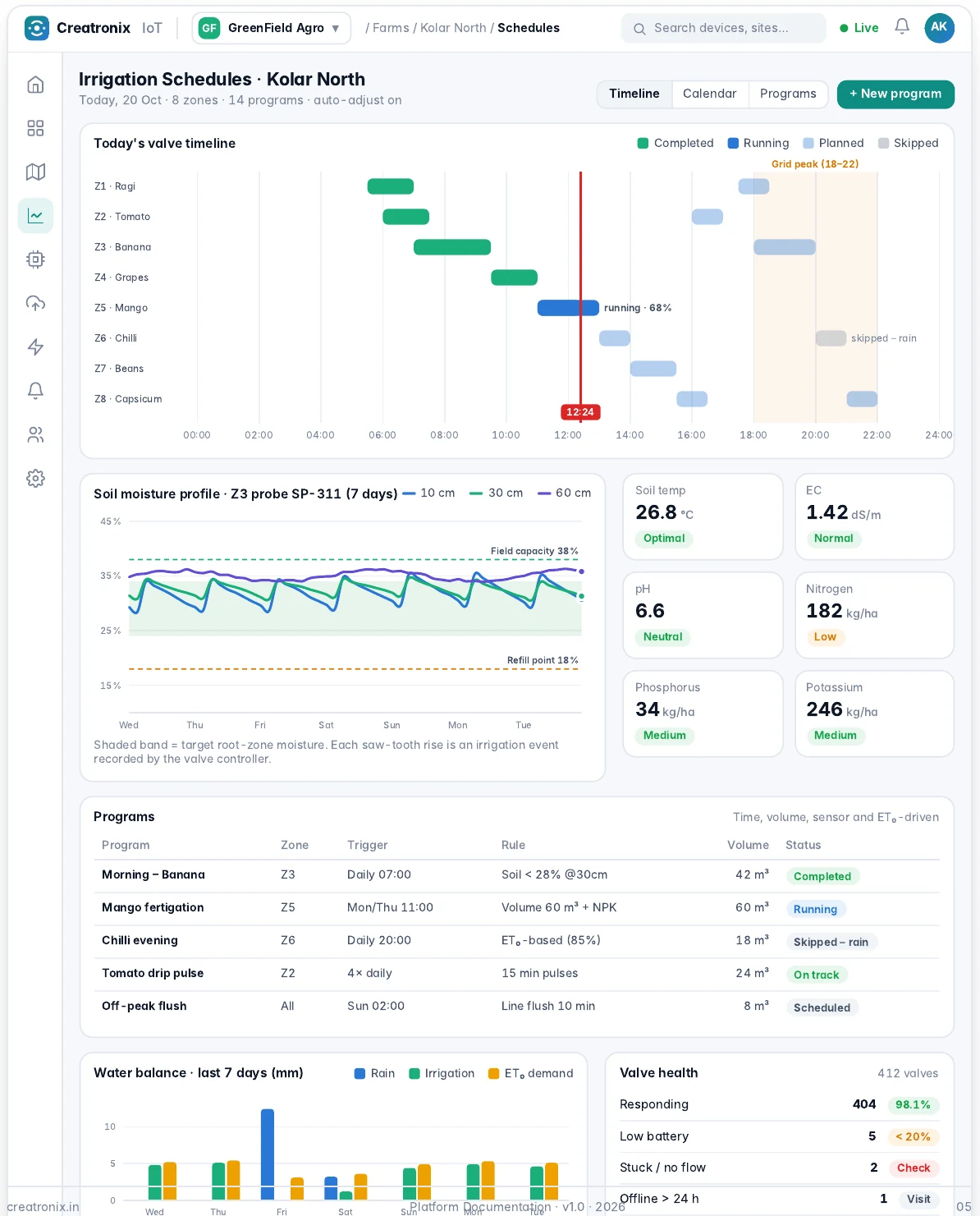Toggle the Skipped legend in valve timeline

pyautogui.click(x=908, y=143)
